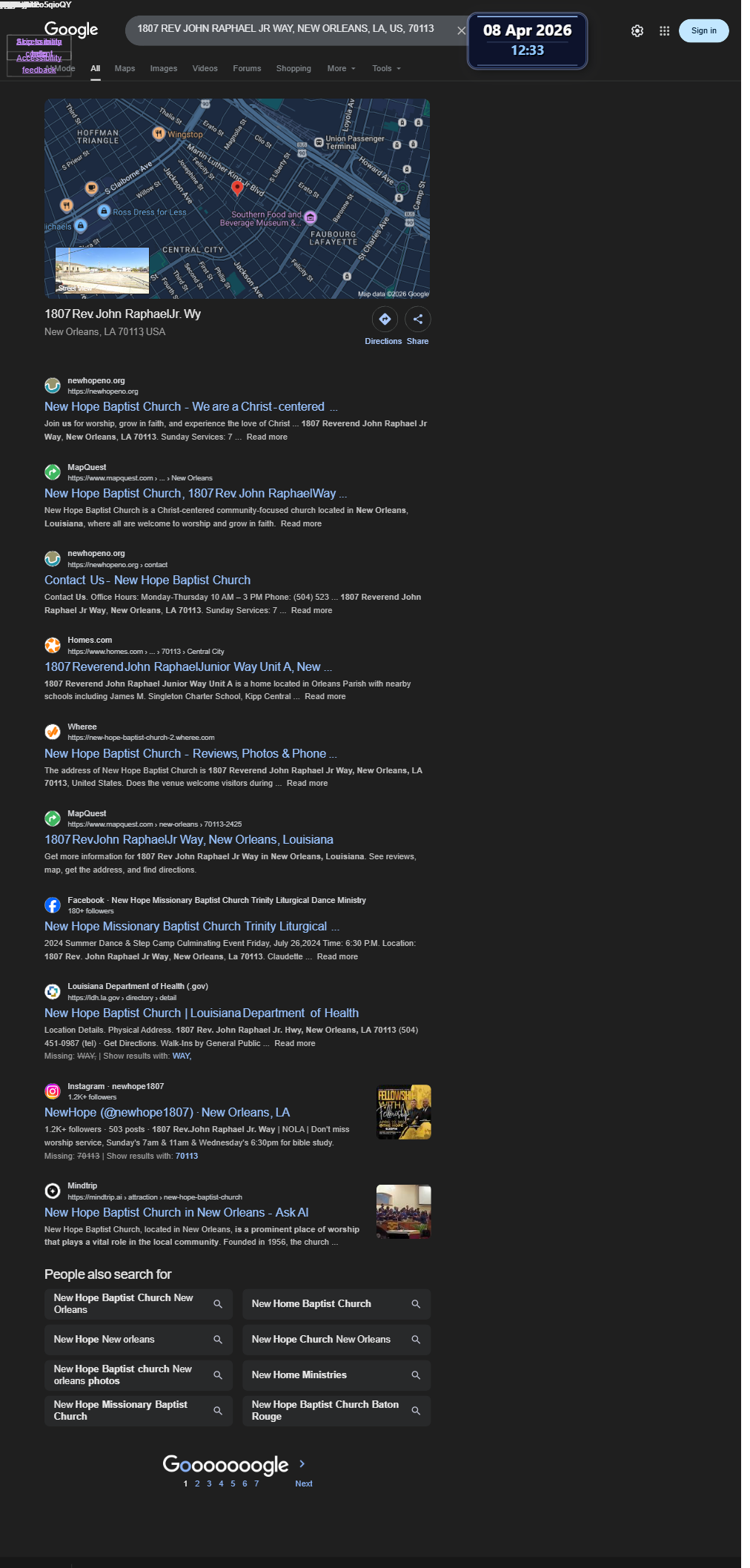Switch to the Maps tab
The width and height of the screenshot is (750, 1568).
click(x=125, y=68)
